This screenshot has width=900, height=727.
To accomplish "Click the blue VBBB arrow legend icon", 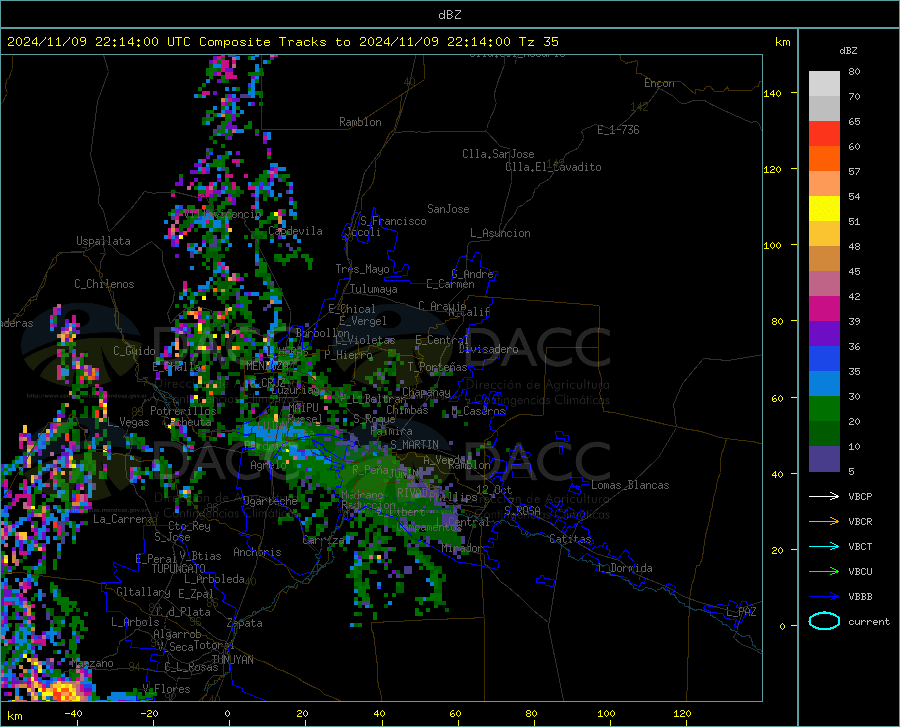I will [824, 596].
